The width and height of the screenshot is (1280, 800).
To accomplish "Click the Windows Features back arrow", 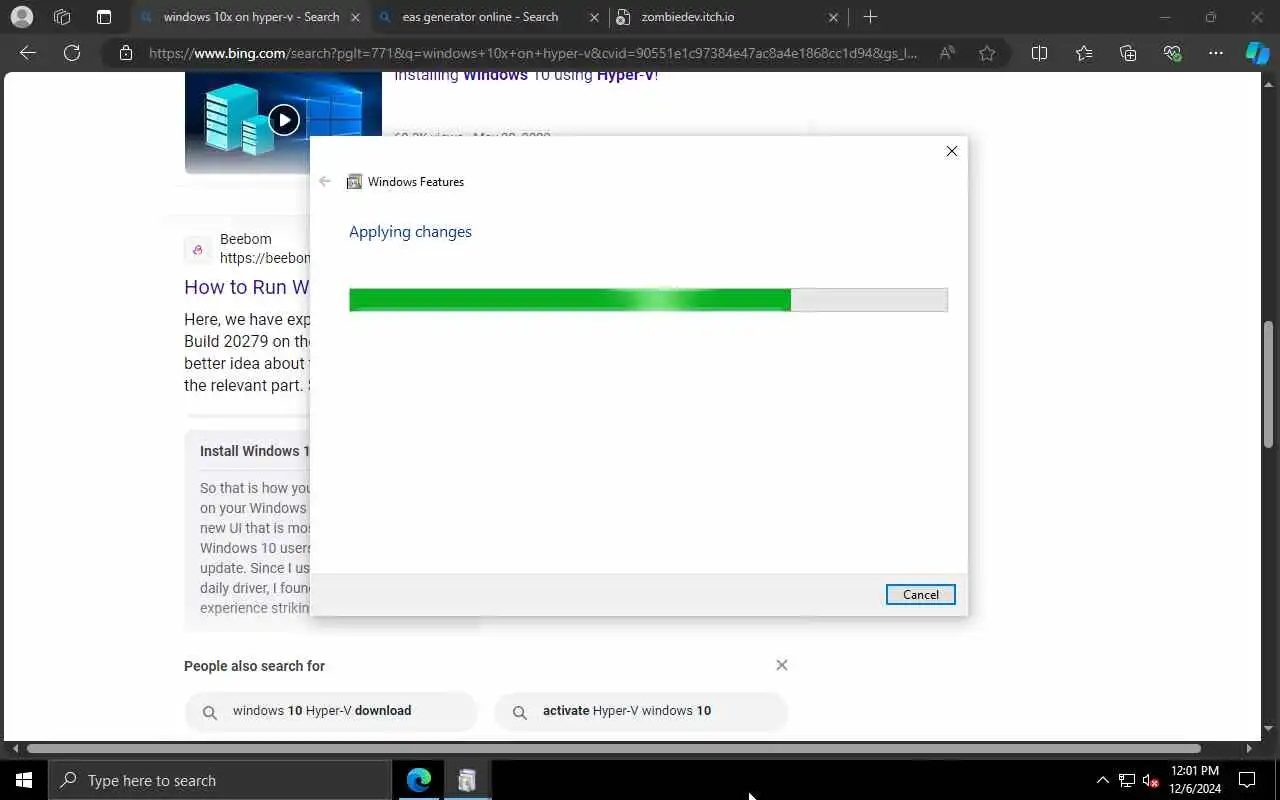I will [324, 181].
